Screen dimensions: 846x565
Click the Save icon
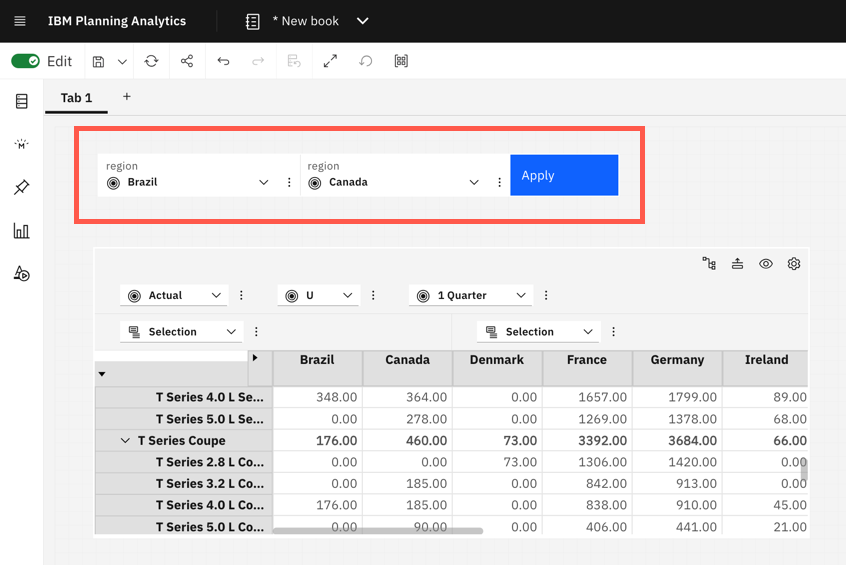coord(98,62)
